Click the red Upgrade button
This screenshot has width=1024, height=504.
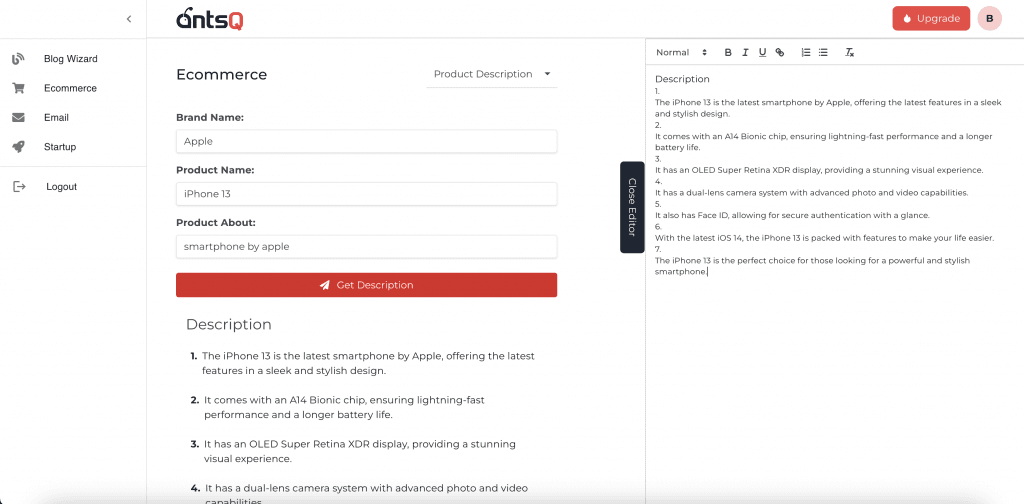pos(931,18)
